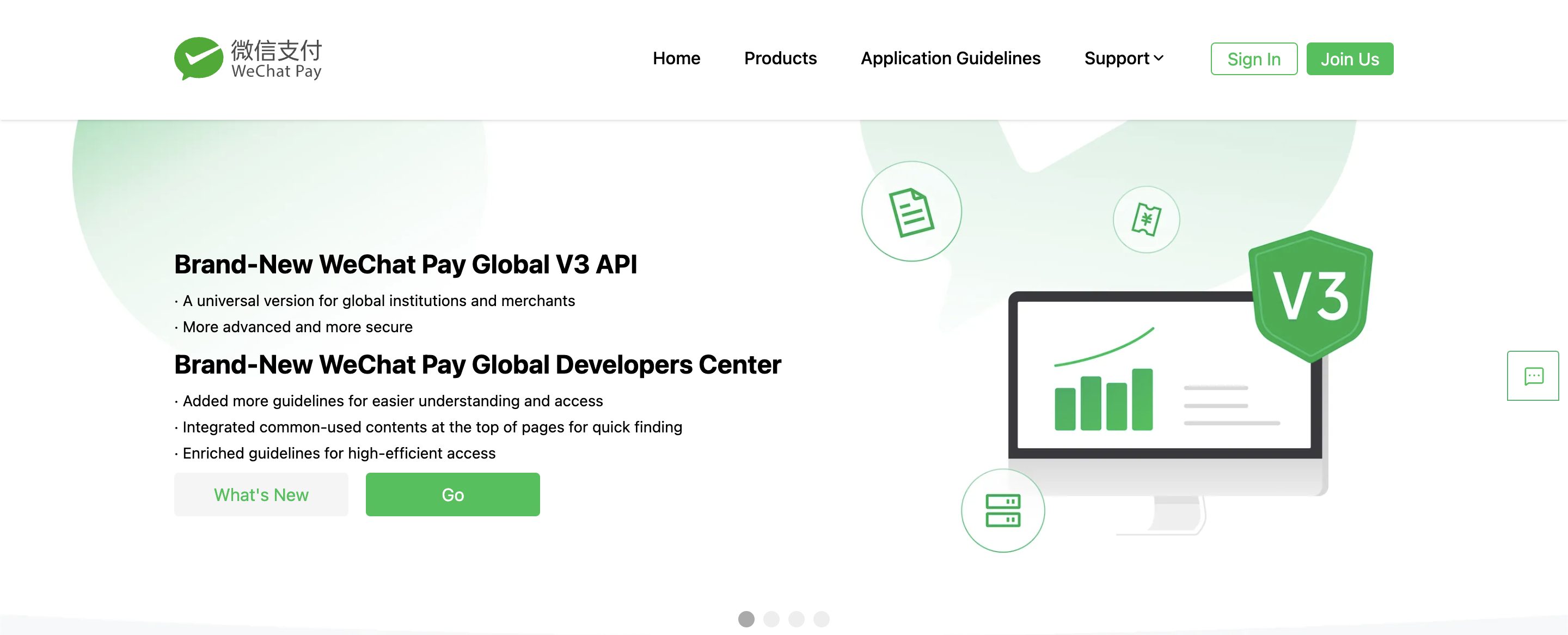Switch to the third carousel slide dot

click(796, 619)
